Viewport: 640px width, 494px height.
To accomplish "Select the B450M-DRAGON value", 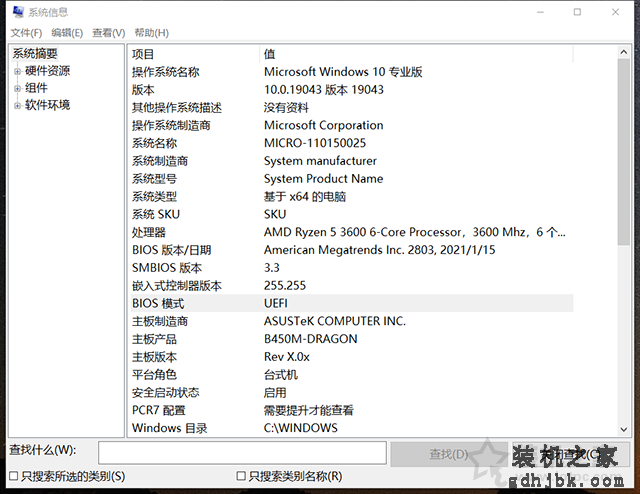I will pyautogui.click(x=310, y=339).
